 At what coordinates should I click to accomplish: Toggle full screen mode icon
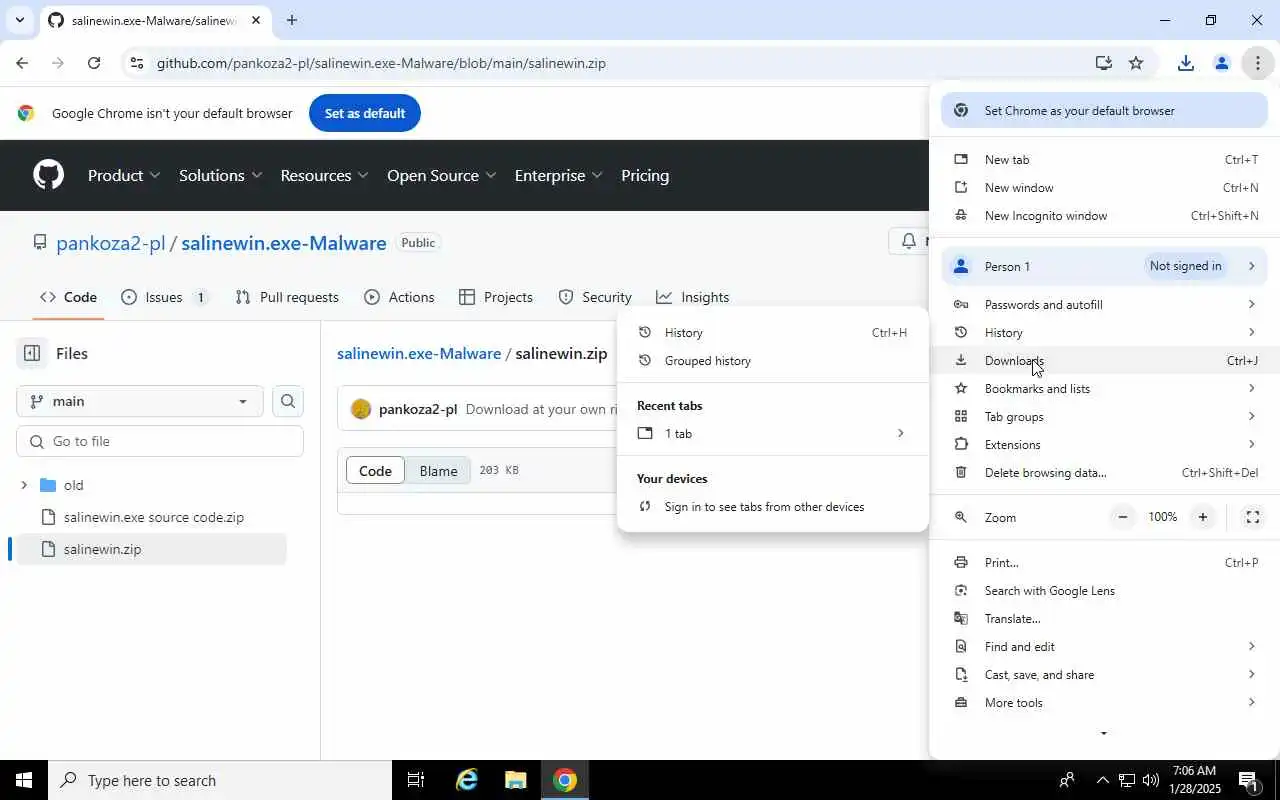pos(1252,517)
